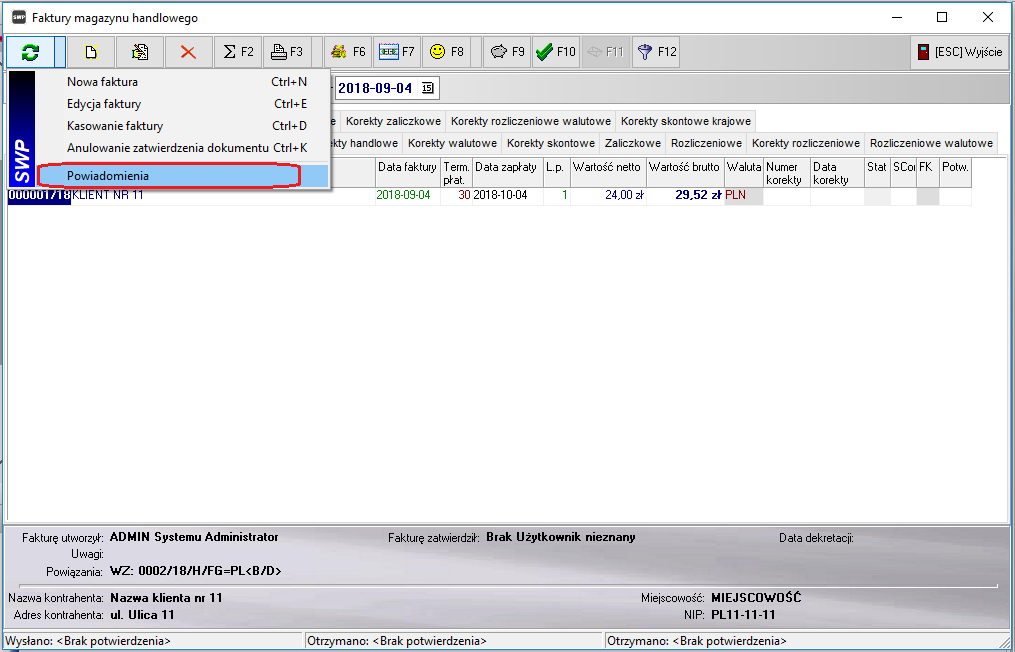The width and height of the screenshot is (1015, 652).
Task: Click the funnel filter F12 button
Action: click(x=656, y=52)
